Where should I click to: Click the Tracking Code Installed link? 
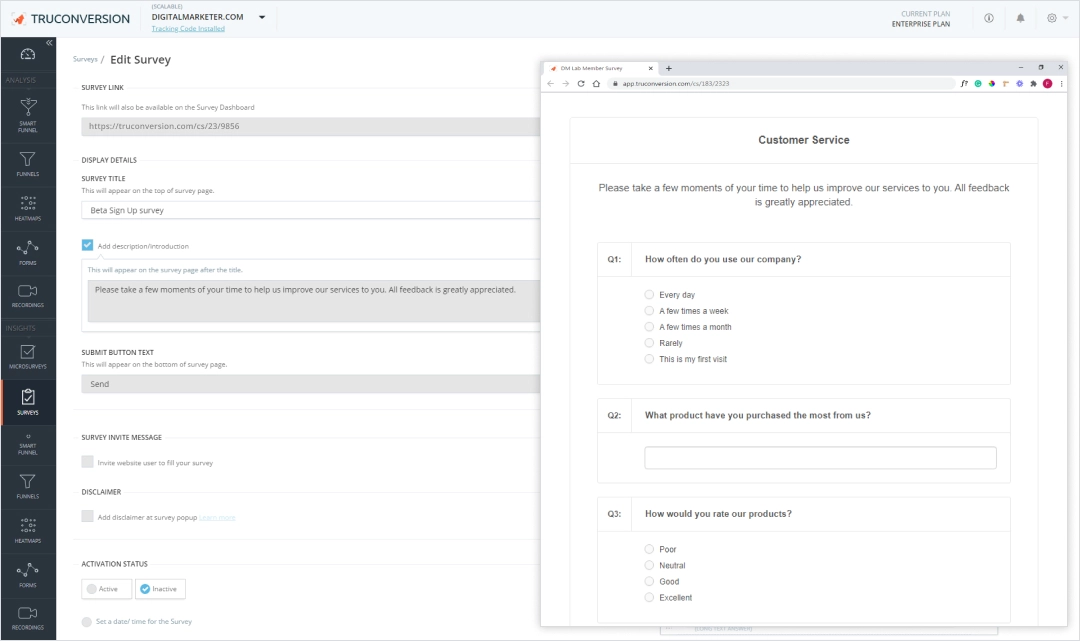coord(188,29)
